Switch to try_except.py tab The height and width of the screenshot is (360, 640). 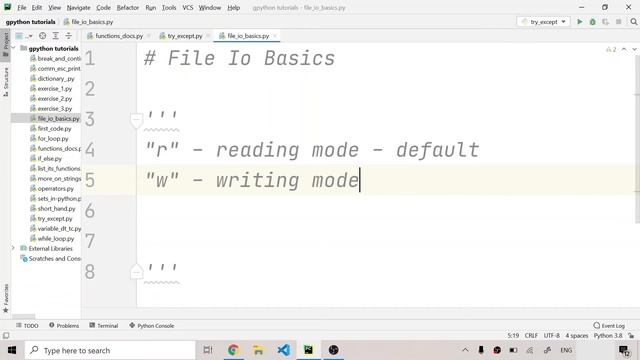click(x=184, y=36)
